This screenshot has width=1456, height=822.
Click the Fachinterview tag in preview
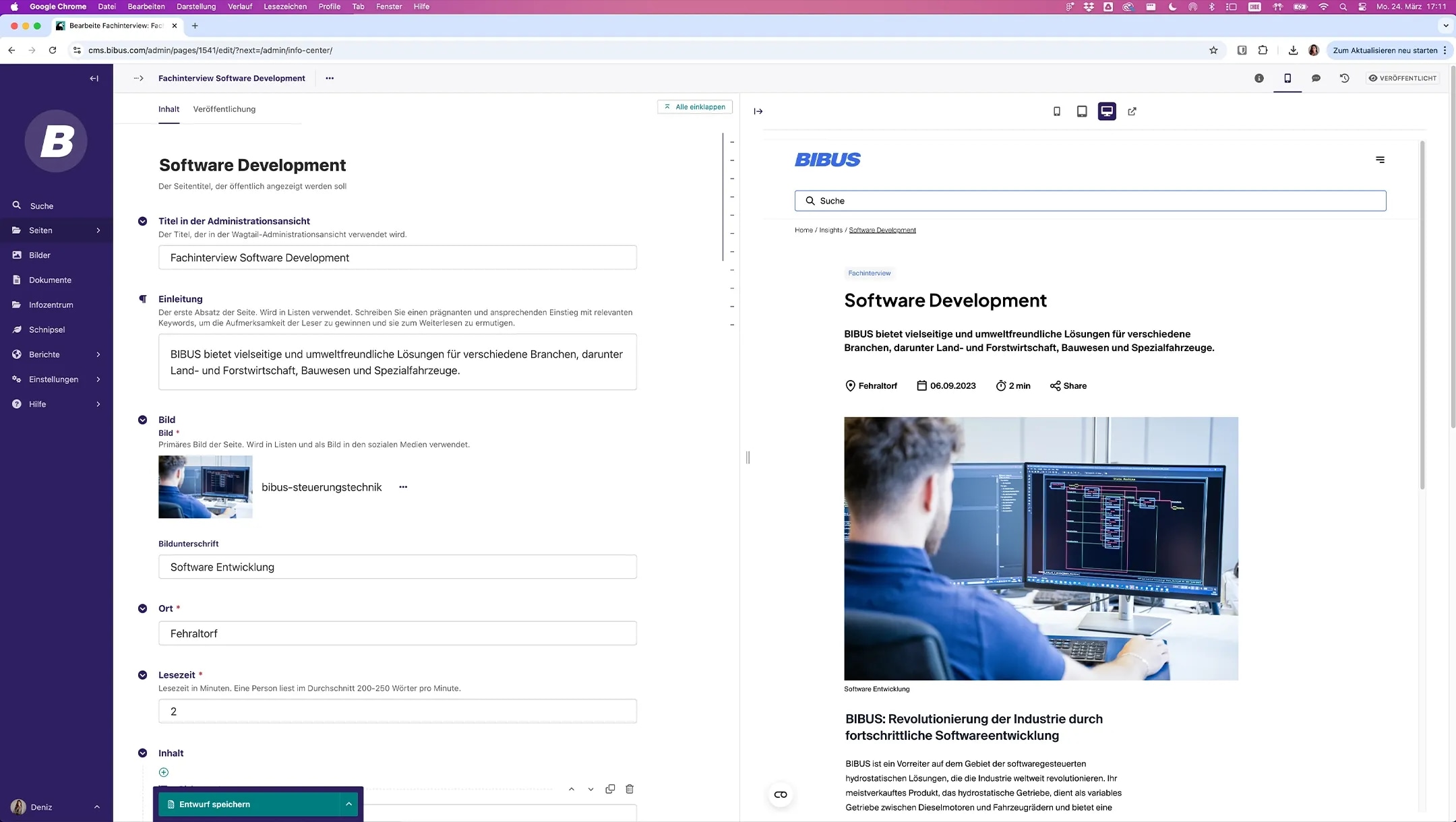pos(870,273)
